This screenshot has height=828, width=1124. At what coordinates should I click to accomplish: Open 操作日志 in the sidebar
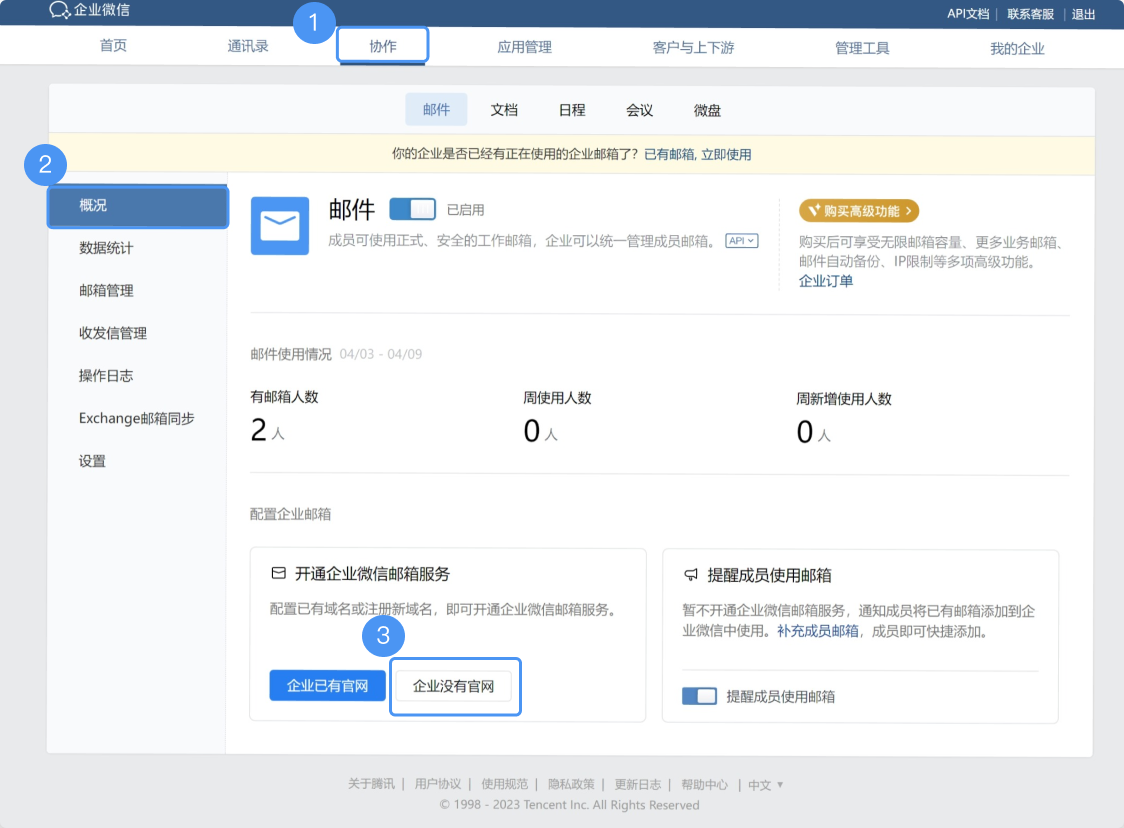tap(106, 376)
